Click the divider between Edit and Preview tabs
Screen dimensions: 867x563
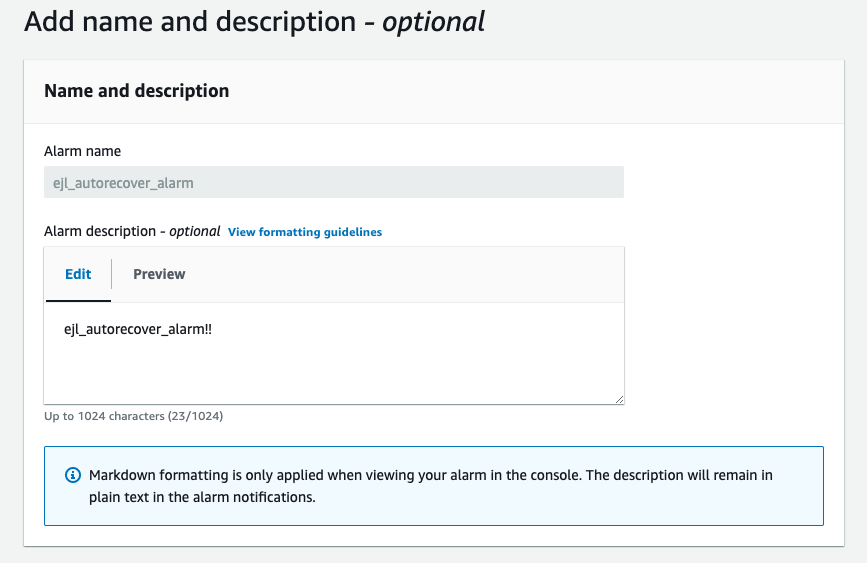111,274
